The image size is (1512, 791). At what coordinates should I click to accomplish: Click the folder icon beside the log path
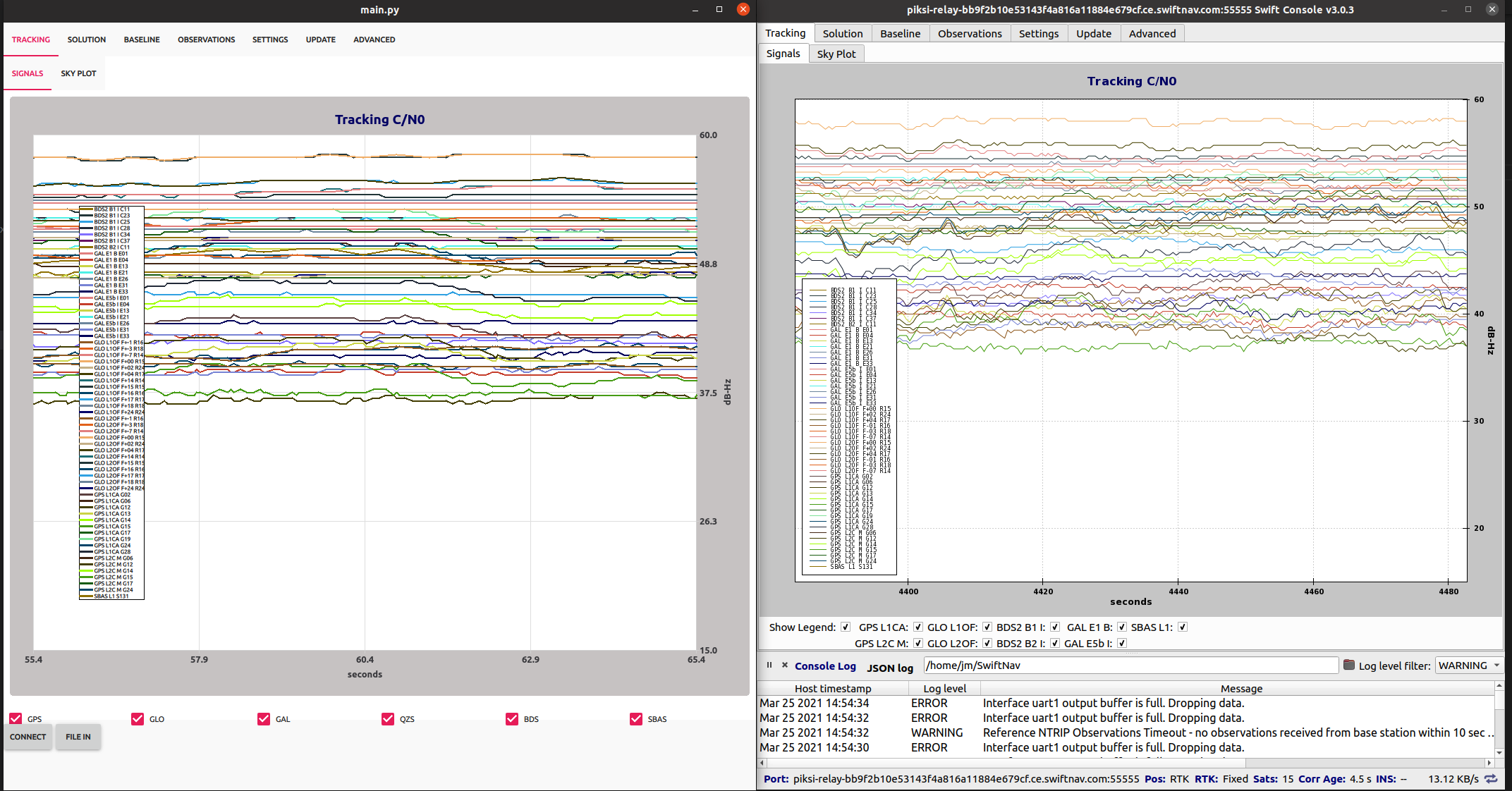click(1348, 665)
